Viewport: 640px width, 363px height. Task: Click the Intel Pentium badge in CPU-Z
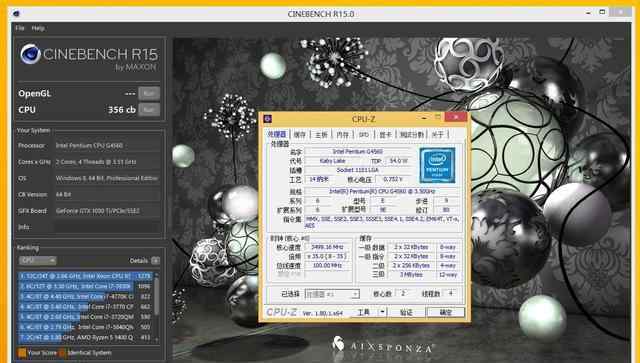pos(437,165)
